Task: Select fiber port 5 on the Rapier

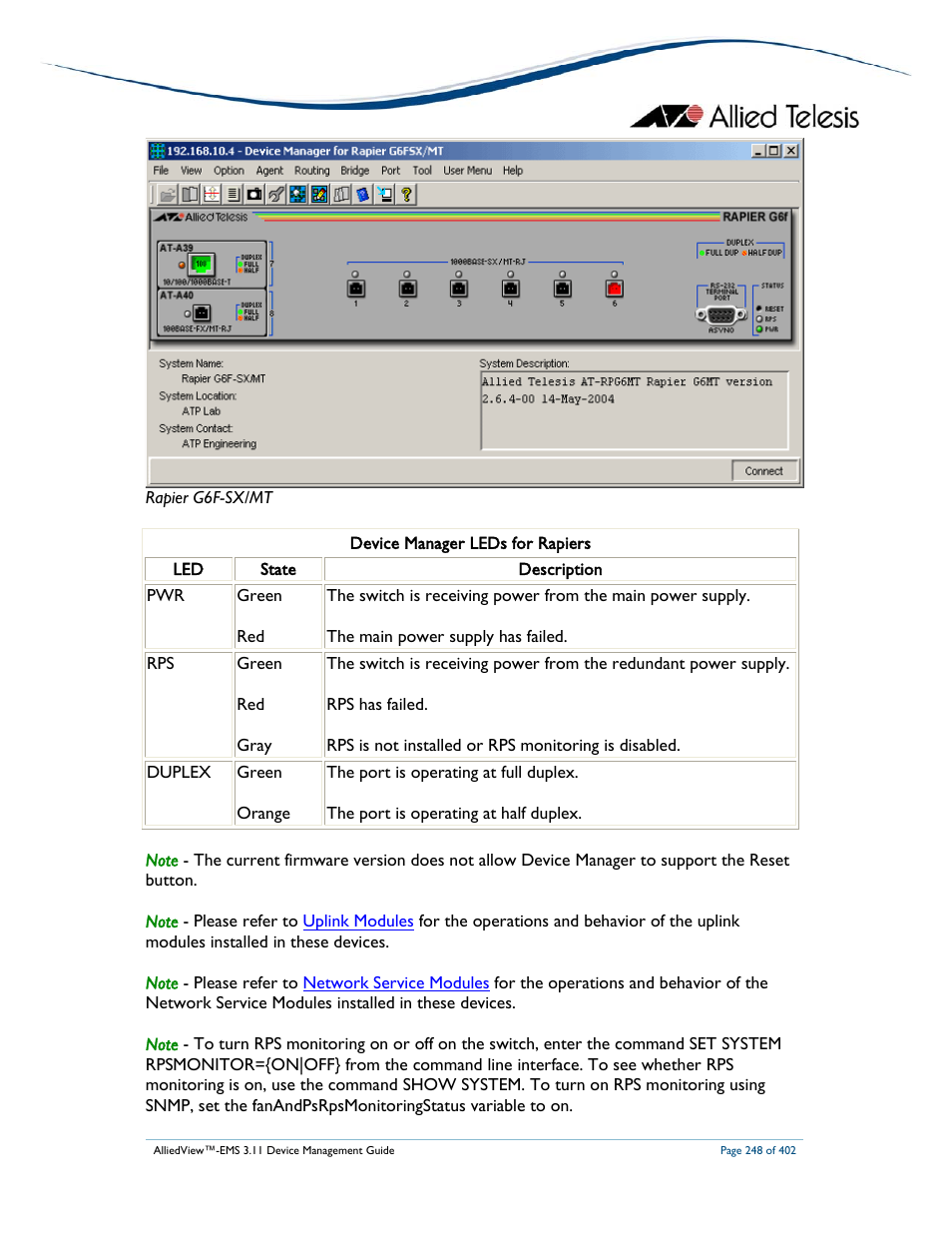Action: pyautogui.click(x=563, y=289)
